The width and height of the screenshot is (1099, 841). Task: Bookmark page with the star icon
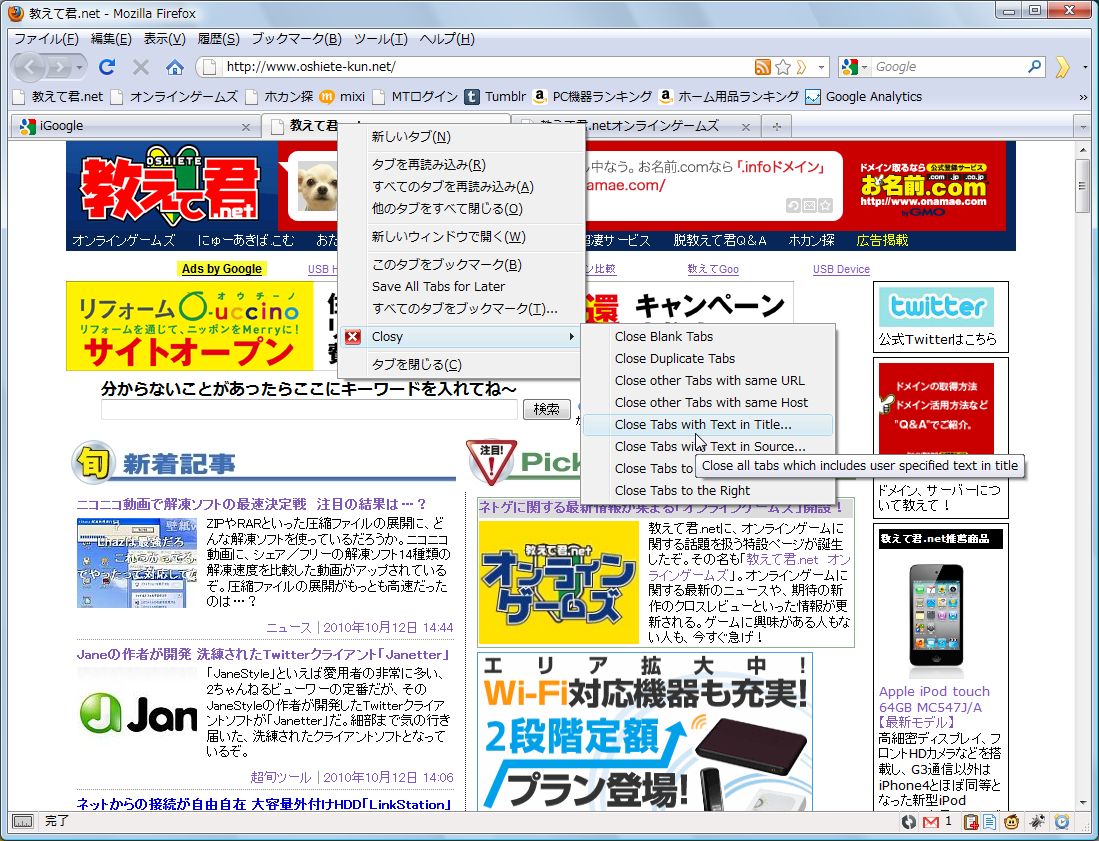tap(783, 67)
